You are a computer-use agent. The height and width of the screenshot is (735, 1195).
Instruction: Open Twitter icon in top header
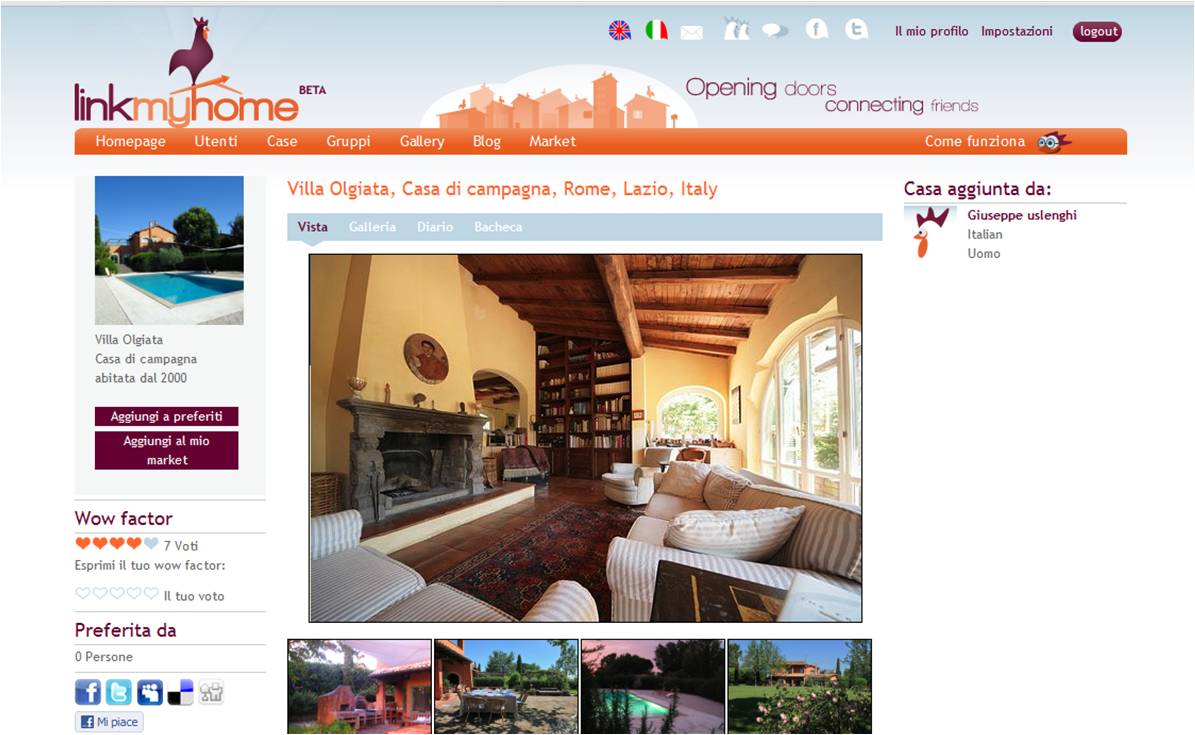click(x=857, y=29)
